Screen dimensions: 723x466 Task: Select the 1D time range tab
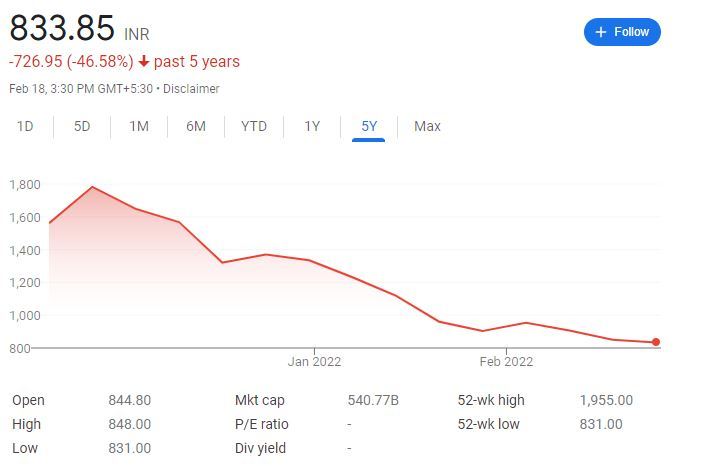click(25, 126)
